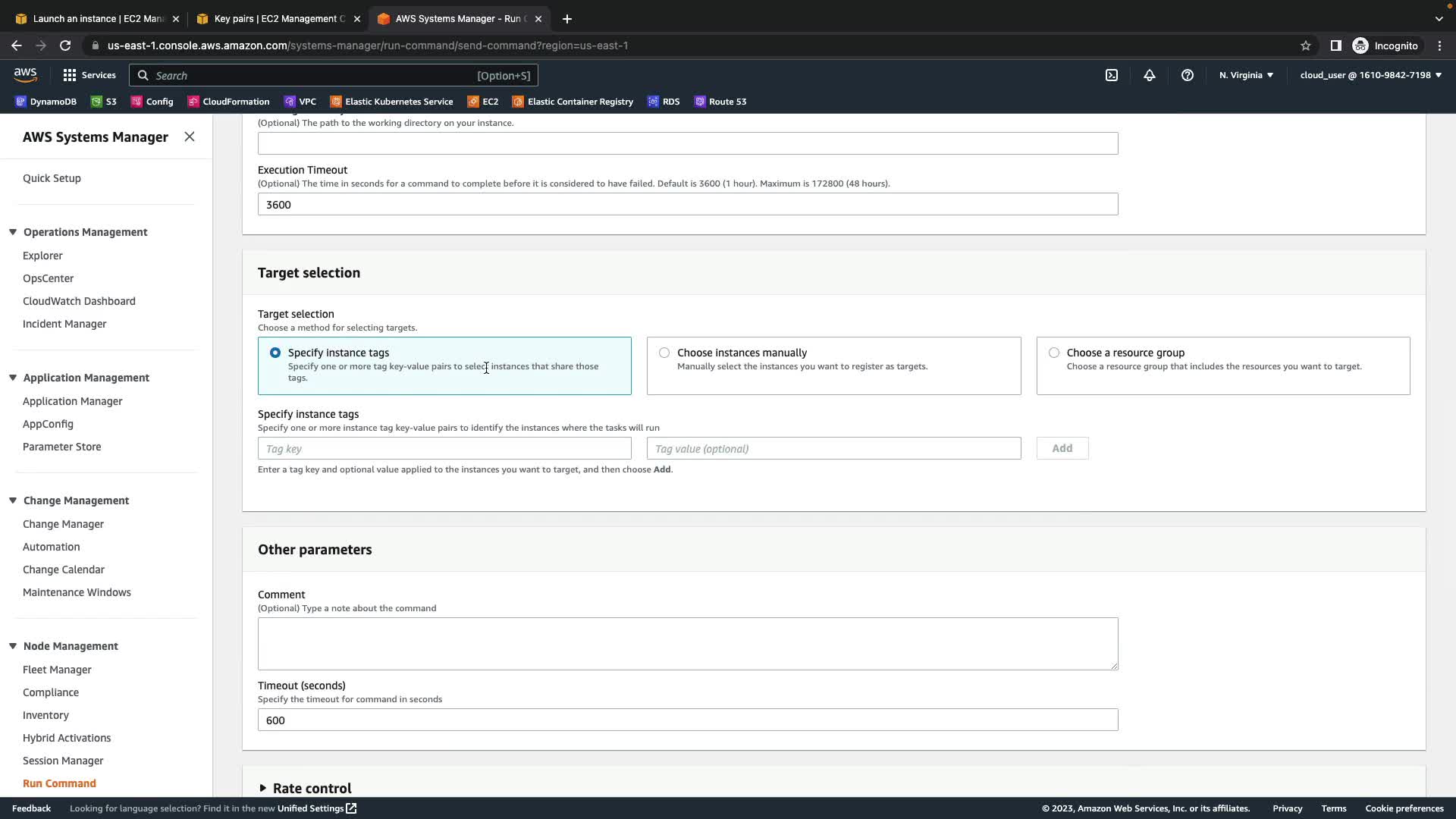Bookmark page with the star icon
This screenshot has height=819, width=1456.
pos(1305,45)
